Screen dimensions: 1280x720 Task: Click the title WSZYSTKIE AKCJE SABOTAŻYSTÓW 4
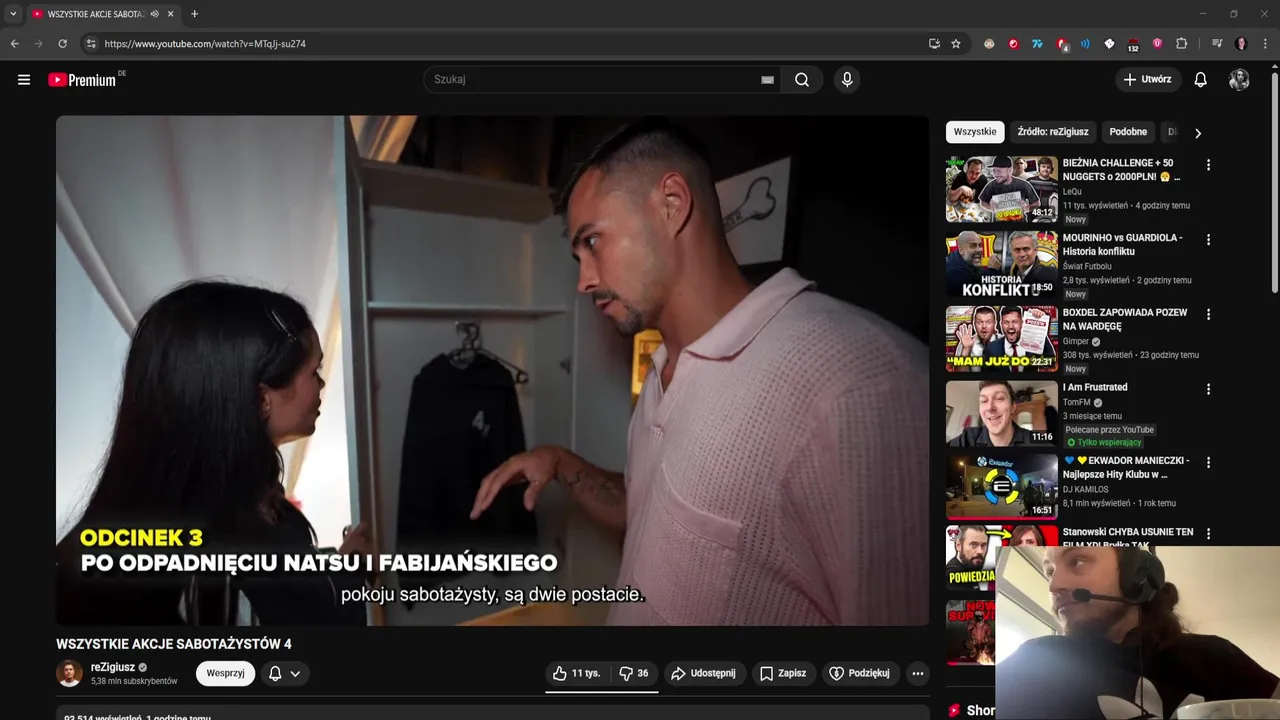click(x=174, y=644)
